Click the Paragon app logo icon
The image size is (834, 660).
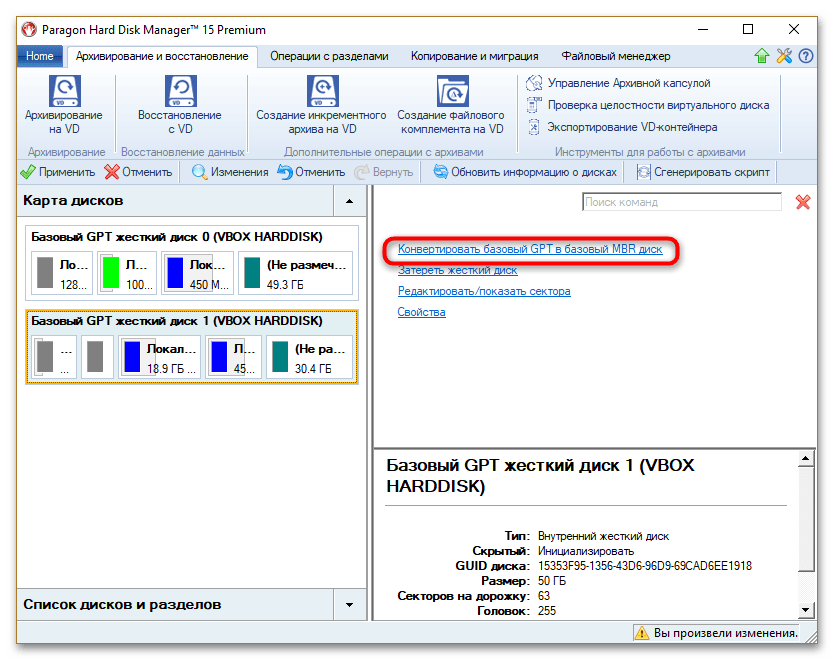pyautogui.click(x=29, y=29)
